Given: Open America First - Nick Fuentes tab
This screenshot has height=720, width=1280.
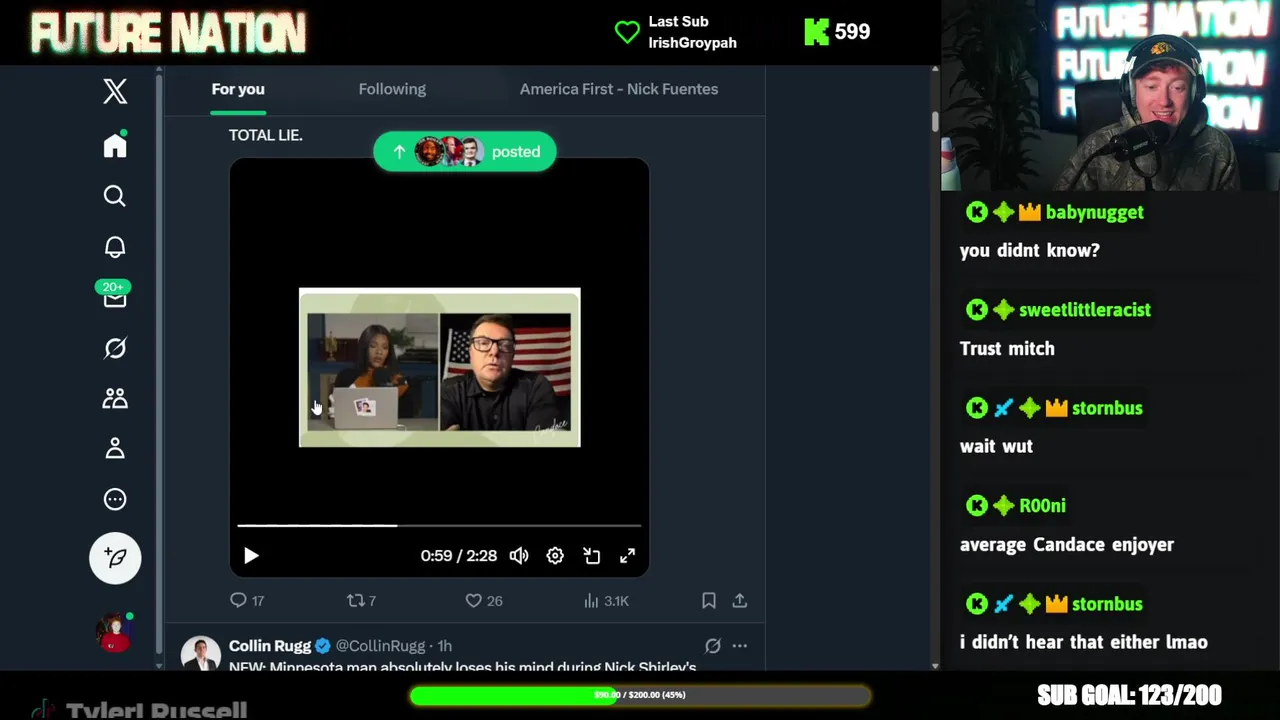Looking at the screenshot, I should [x=619, y=89].
